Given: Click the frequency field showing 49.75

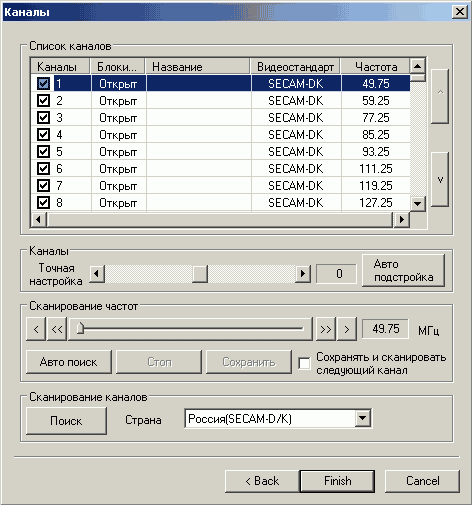Looking at the screenshot, I should 385,329.
